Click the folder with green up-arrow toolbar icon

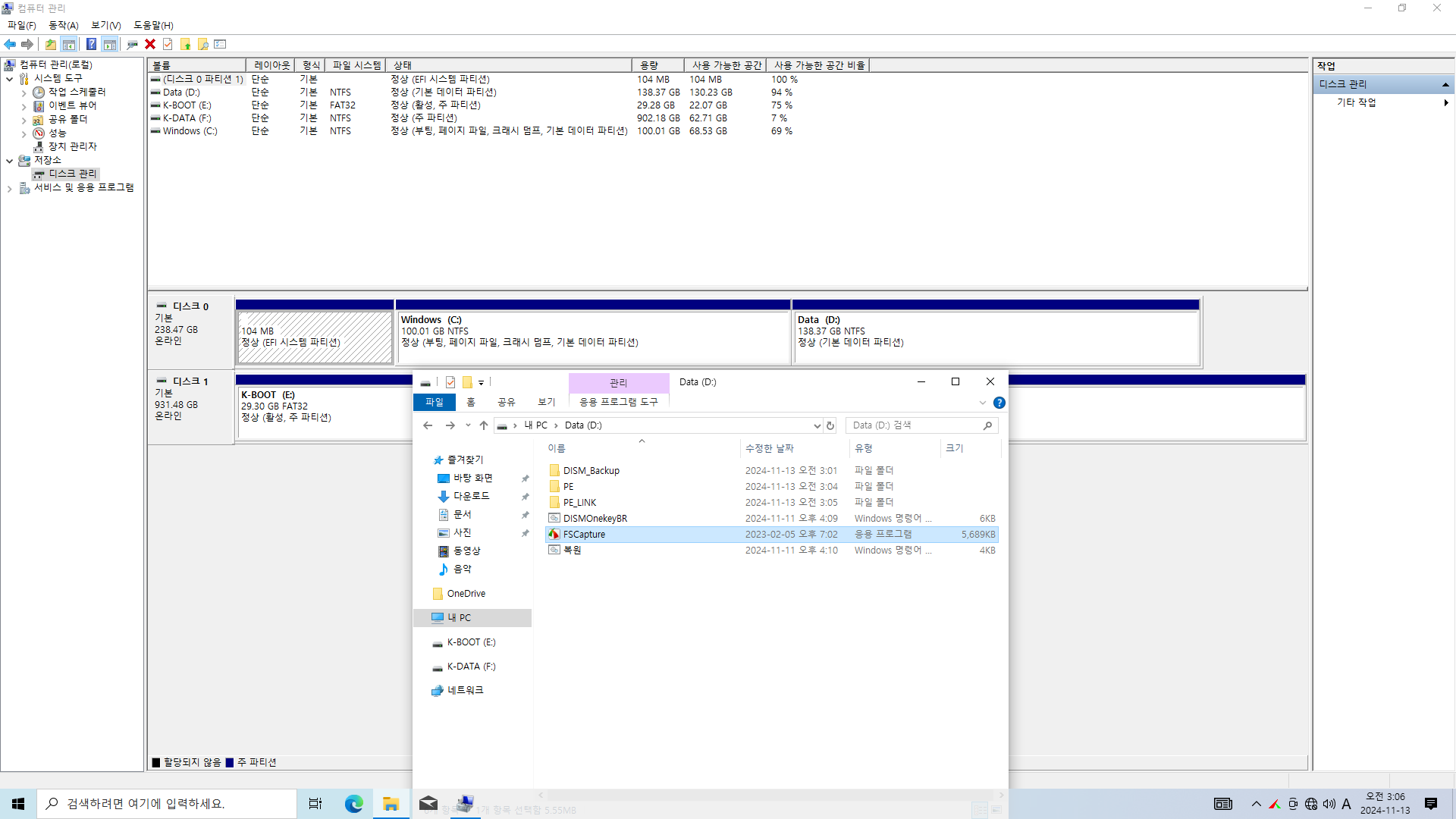185,44
